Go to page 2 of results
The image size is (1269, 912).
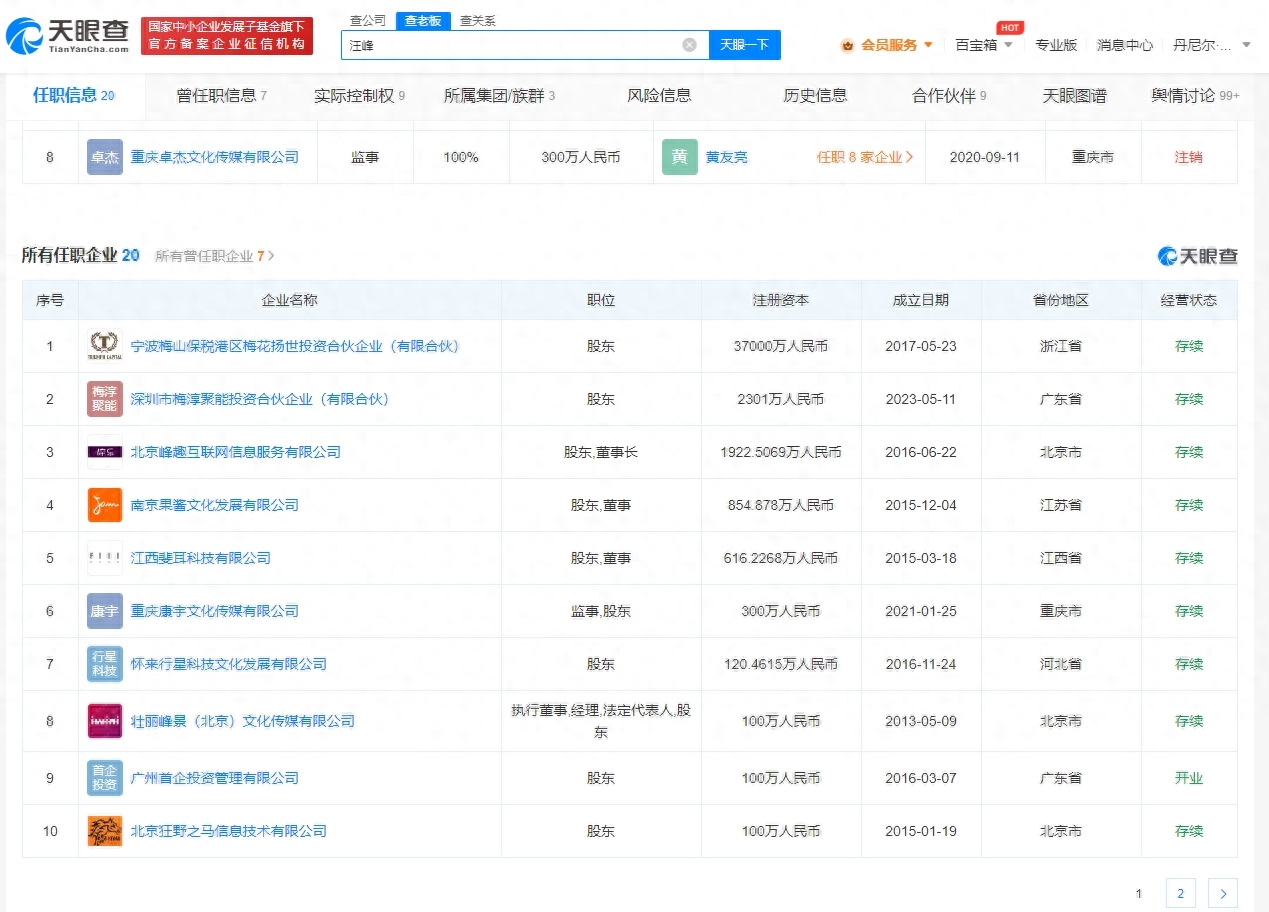(x=1180, y=893)
